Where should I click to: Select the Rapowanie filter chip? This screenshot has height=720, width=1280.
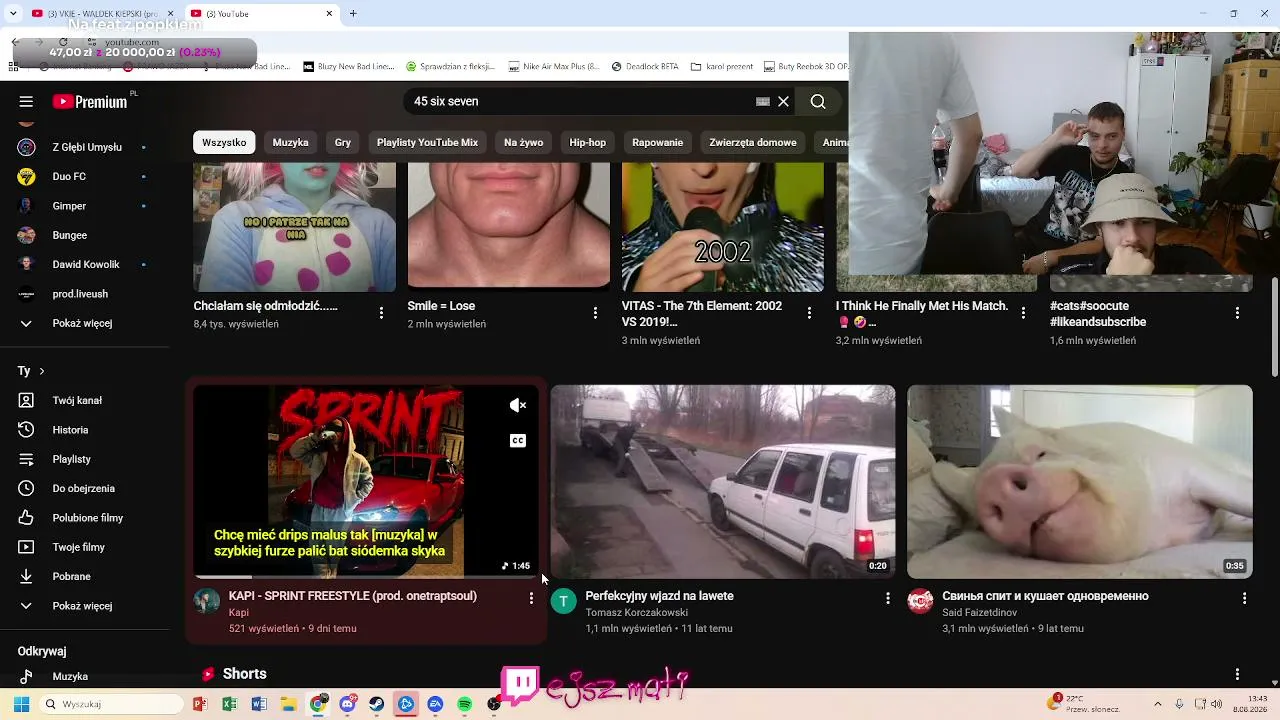pyautogui.click(x=658, y=142)
